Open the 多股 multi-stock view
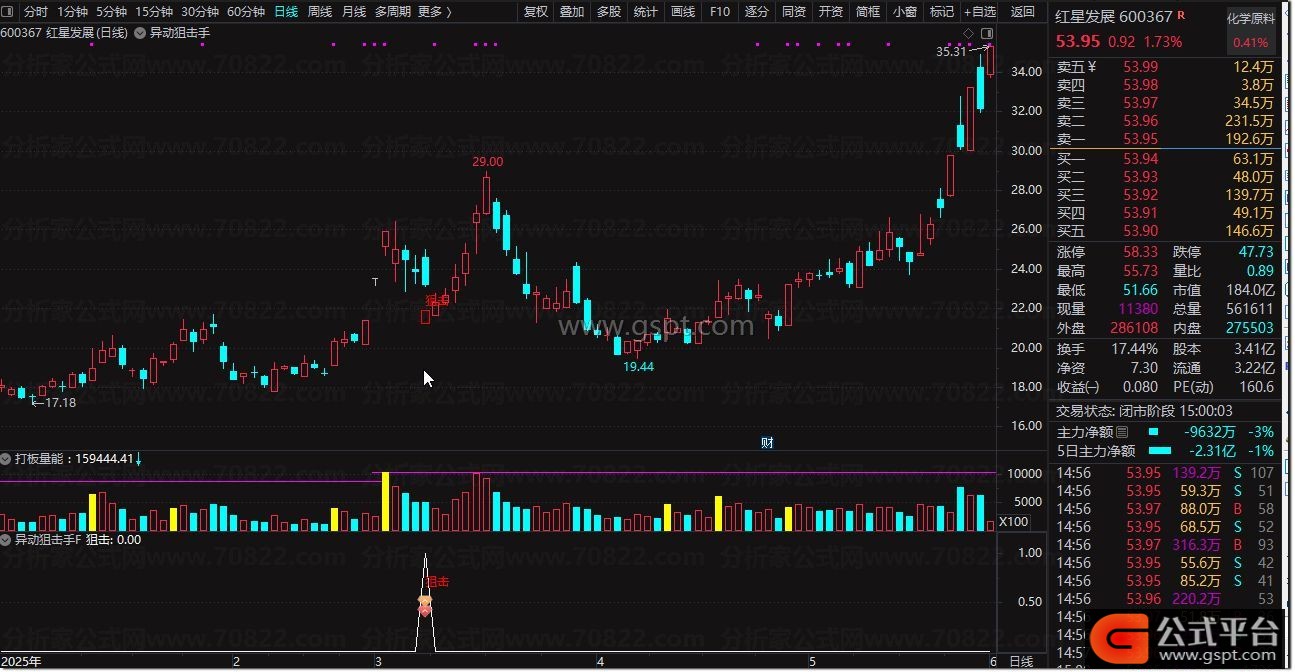 [x=608, y=12]
